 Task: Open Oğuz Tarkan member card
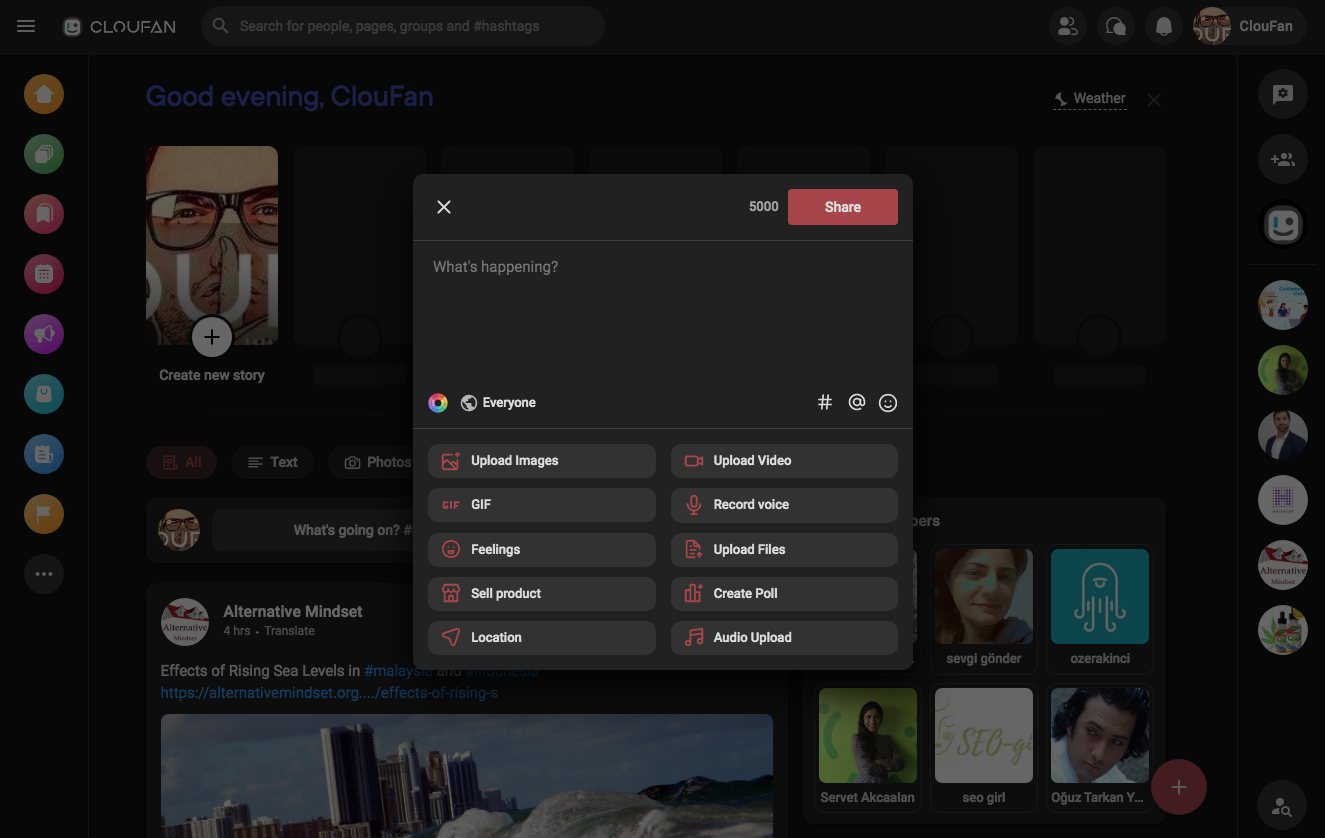(x=1099, y=748)
